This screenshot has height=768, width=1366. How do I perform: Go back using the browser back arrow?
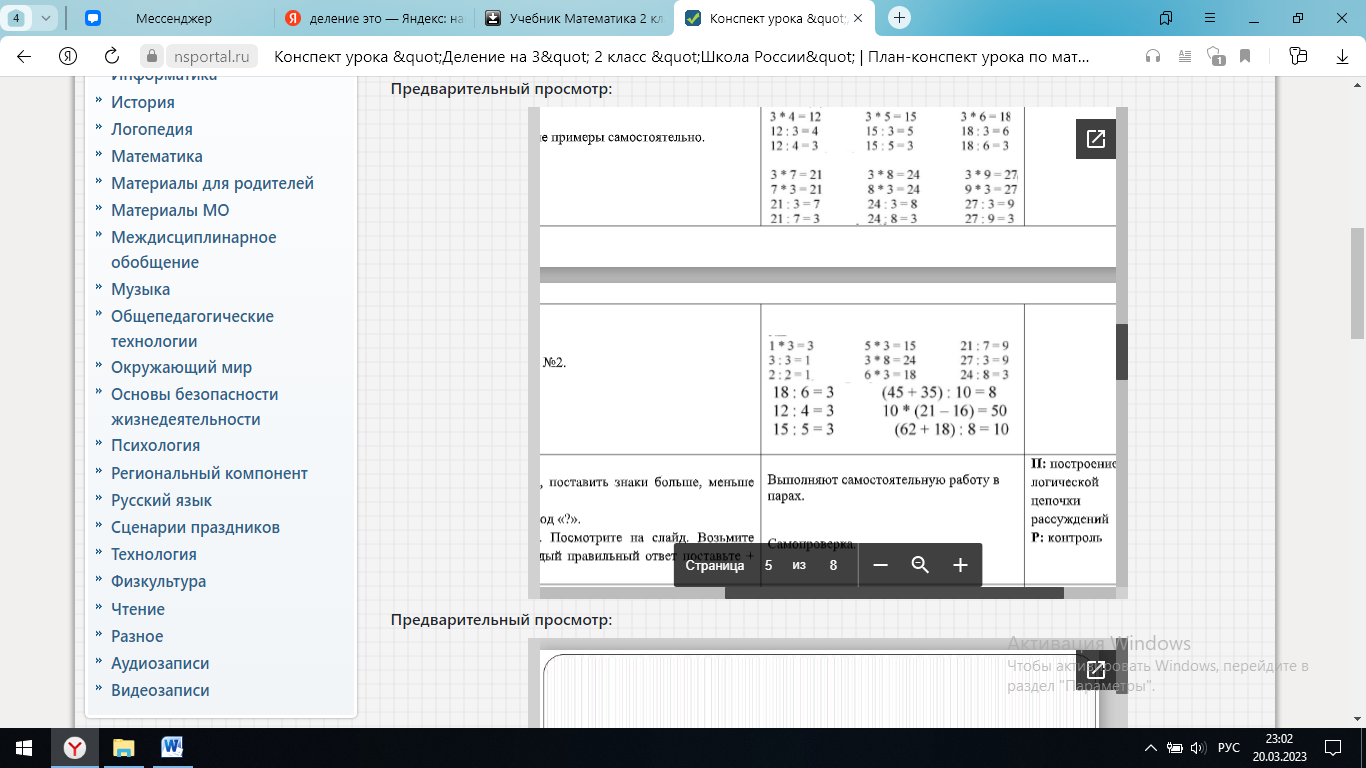[24, 56]
